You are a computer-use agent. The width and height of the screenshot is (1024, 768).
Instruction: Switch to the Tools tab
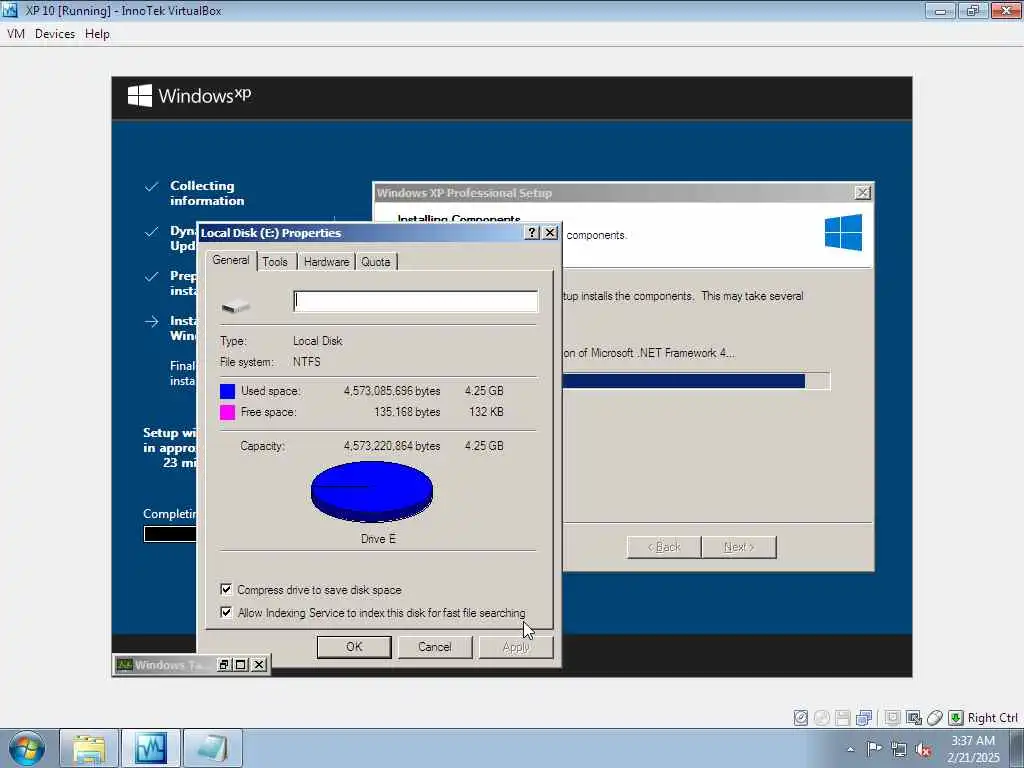(x=275, y=262)
